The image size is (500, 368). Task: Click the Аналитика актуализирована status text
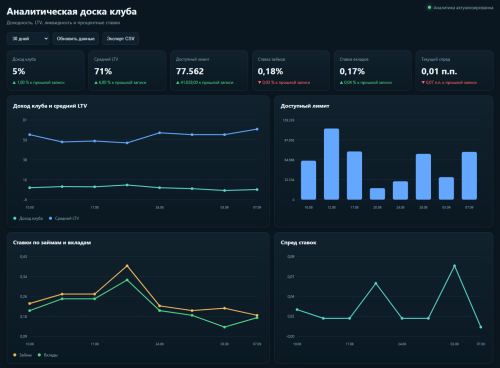tap(463, 8)
